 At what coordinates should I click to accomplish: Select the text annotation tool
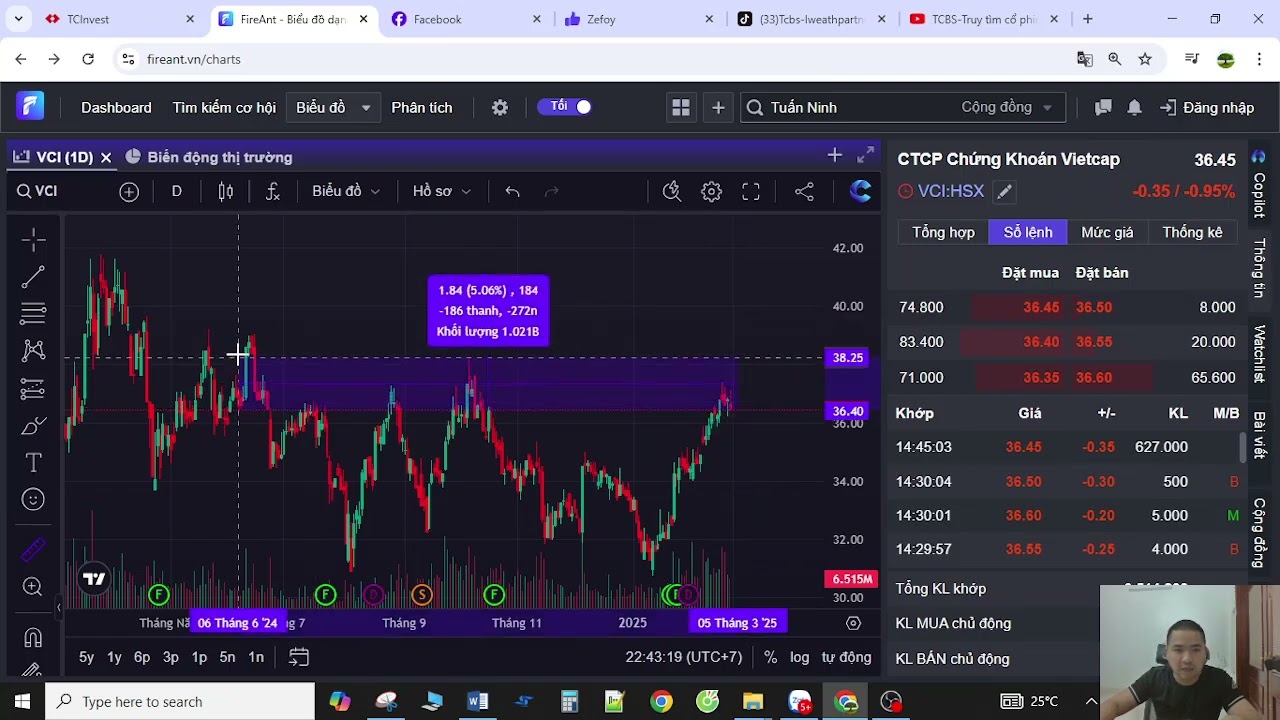33,462
